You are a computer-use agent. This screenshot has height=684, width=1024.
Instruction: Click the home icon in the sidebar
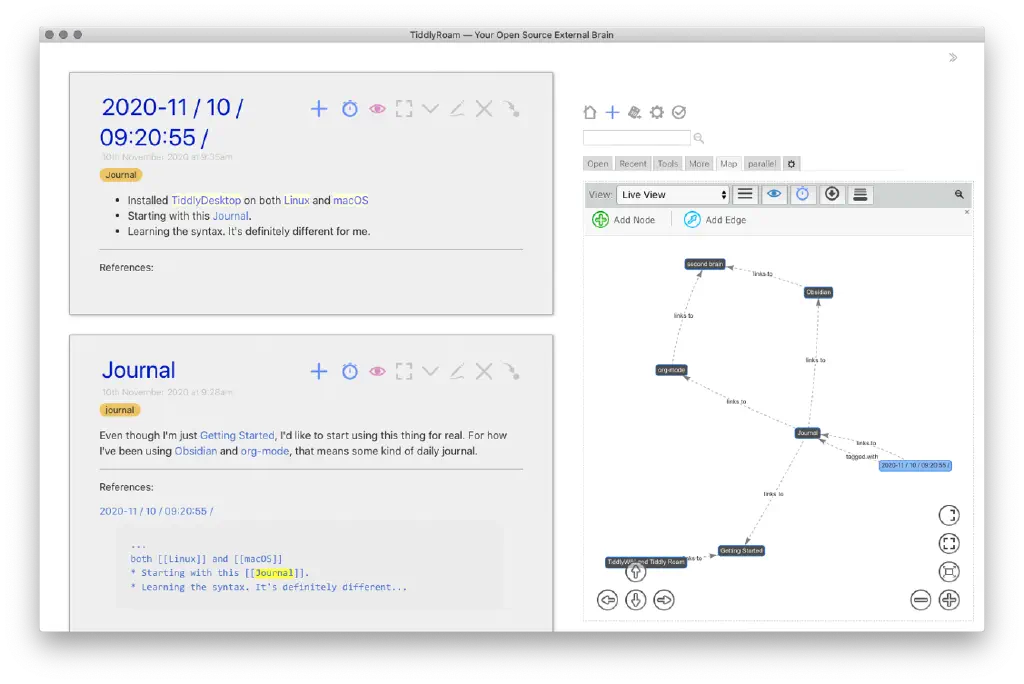pos(590,112)
